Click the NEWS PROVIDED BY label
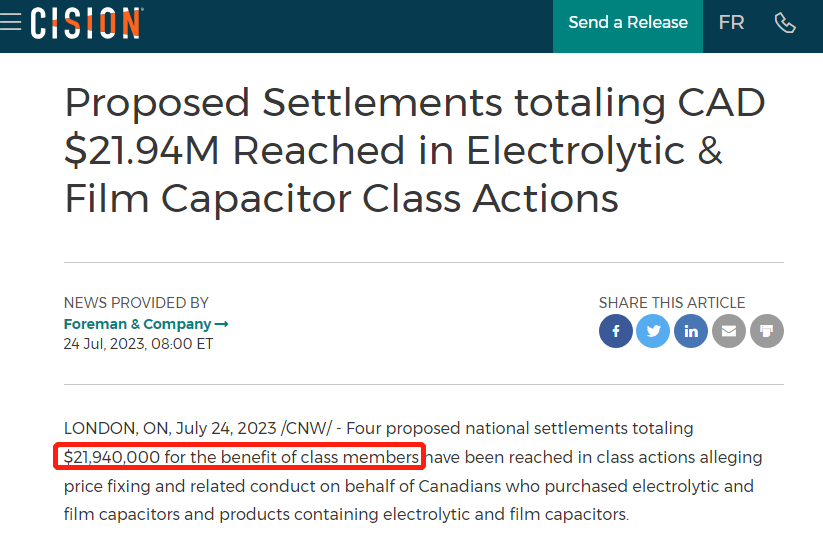The image size is (823, 546). click(x=136, y=303)
